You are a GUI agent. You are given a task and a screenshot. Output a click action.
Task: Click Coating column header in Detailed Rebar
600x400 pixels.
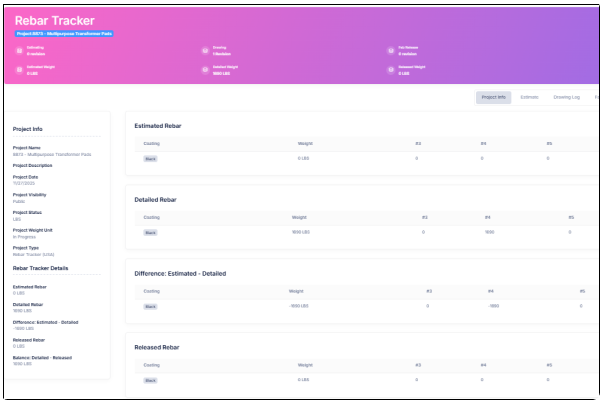point(151,217)
